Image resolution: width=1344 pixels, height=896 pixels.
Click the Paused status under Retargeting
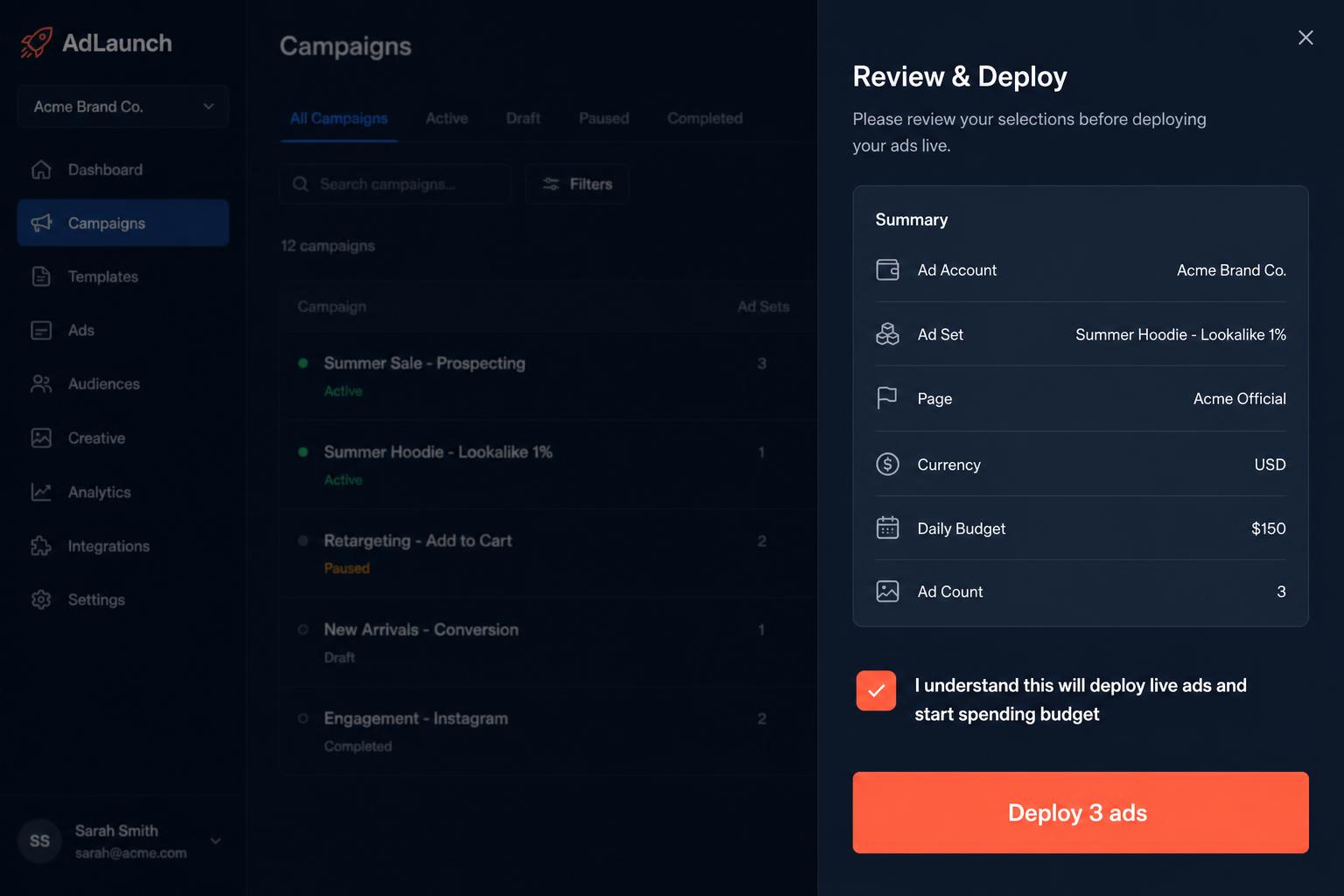(x=346, y=568)
